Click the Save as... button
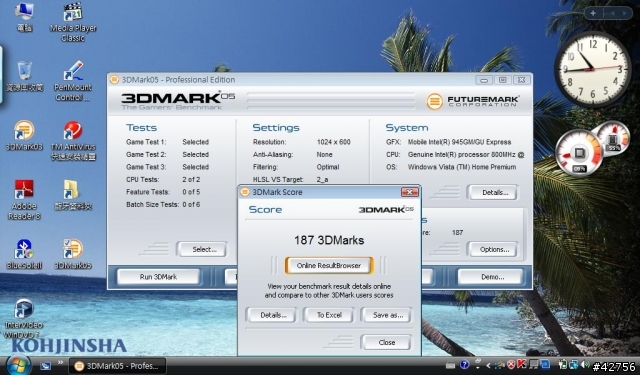 click(x=387, y=315)
